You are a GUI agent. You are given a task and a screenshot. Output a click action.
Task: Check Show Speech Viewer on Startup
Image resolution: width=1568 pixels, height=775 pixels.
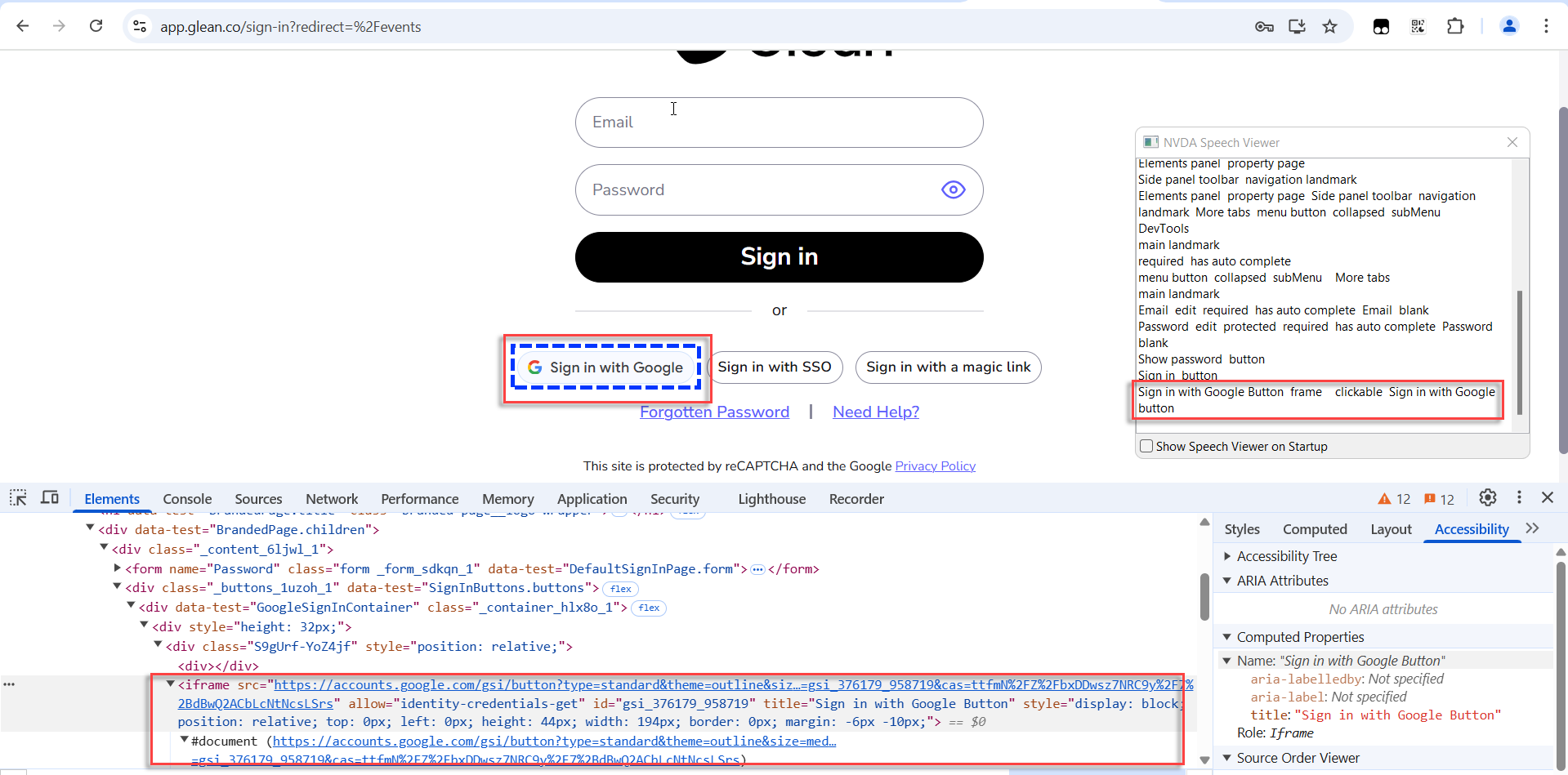[1146, 446]
